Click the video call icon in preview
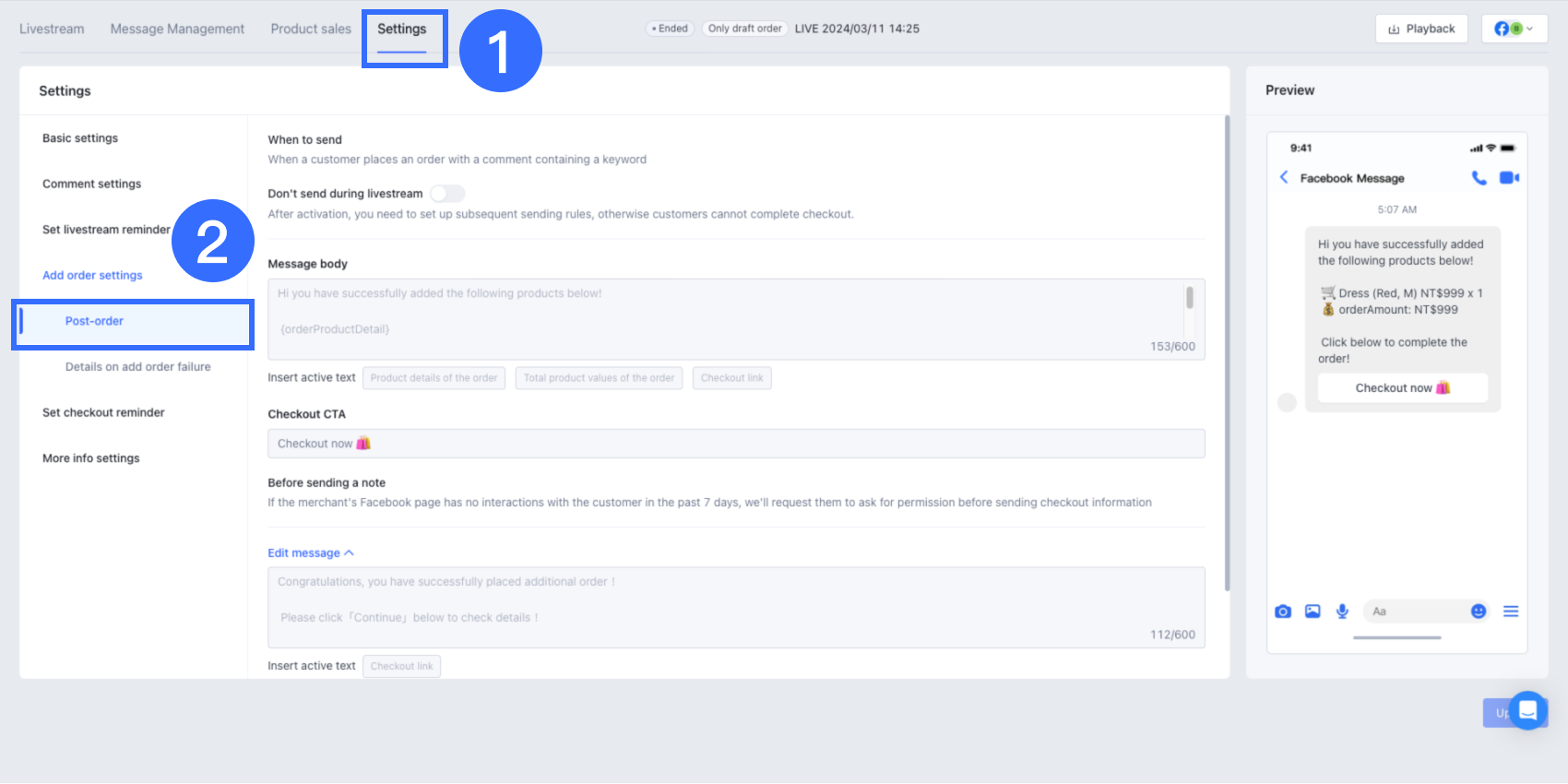The image size is (1568, 784). pyautogui.click(x=1509, y=178)
